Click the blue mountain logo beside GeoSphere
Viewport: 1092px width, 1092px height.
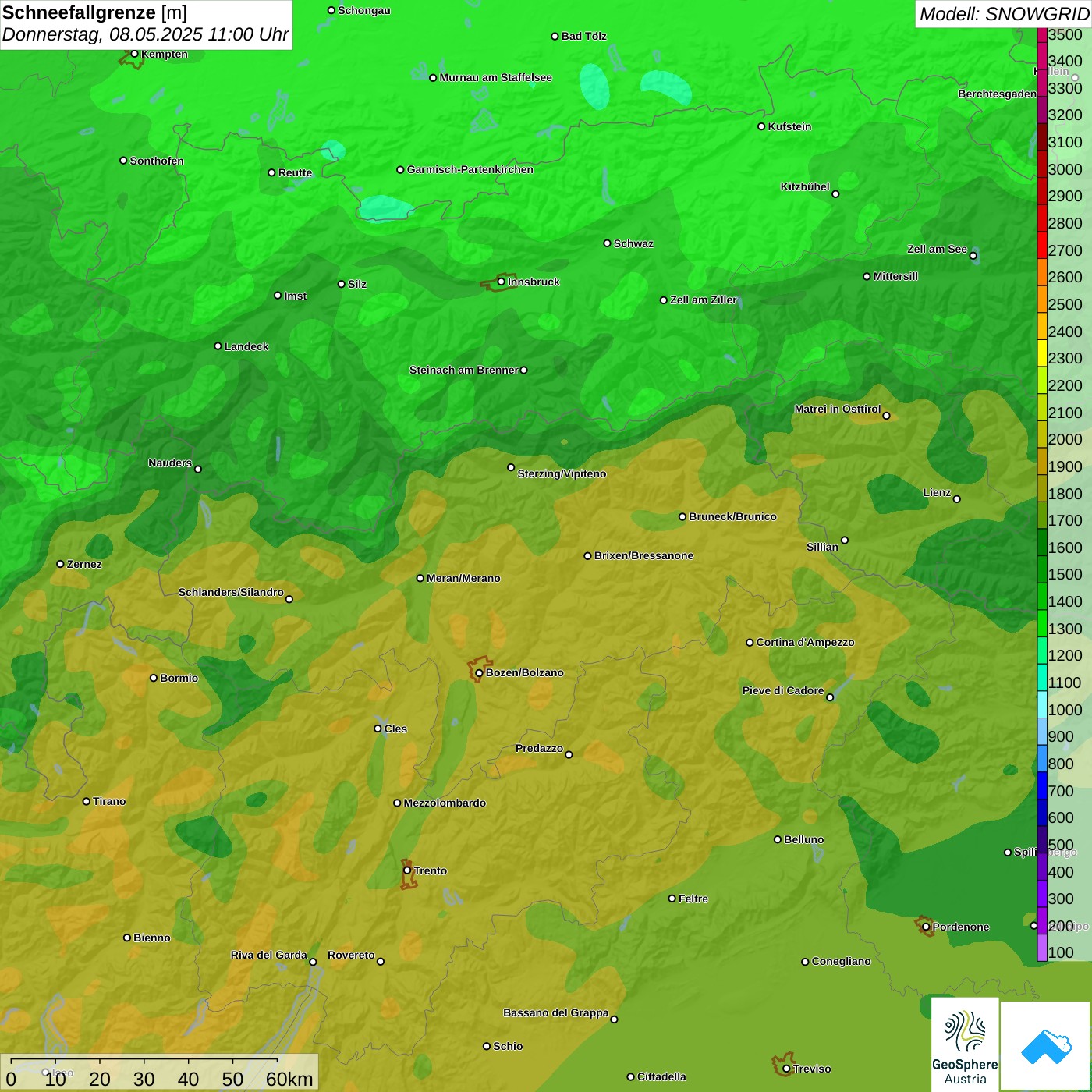click(x=1046, y=1046)
